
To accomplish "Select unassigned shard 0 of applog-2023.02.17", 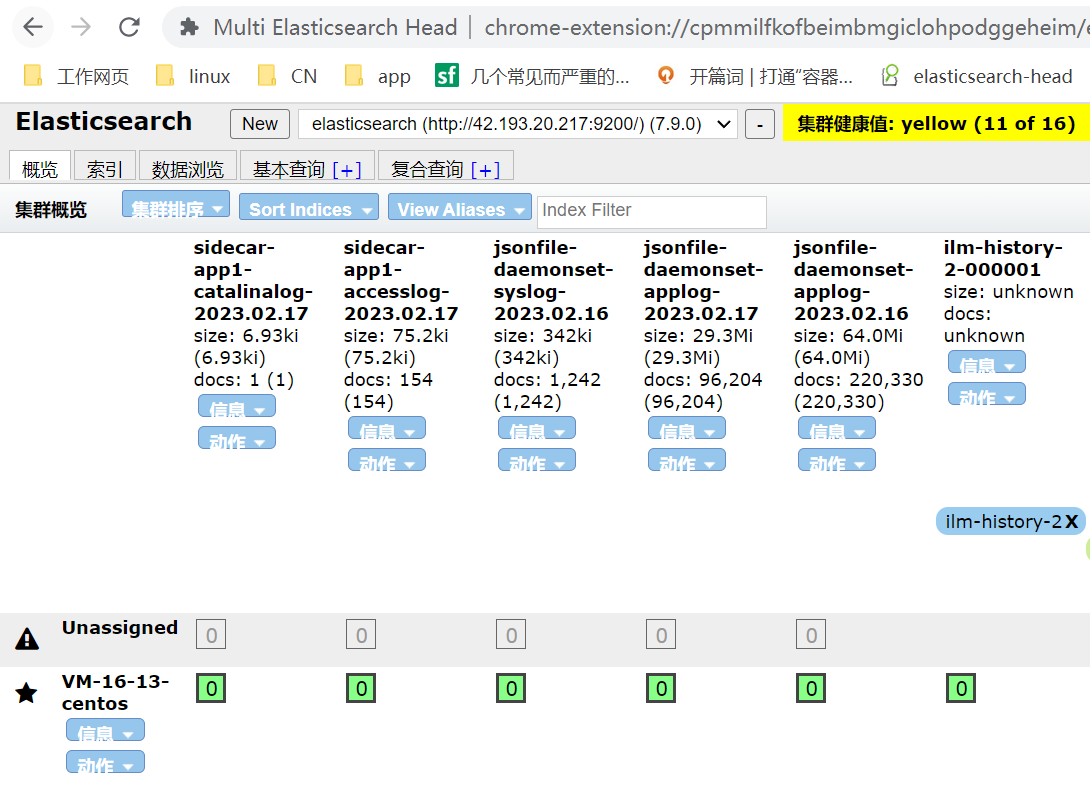I will pos(661,634).
